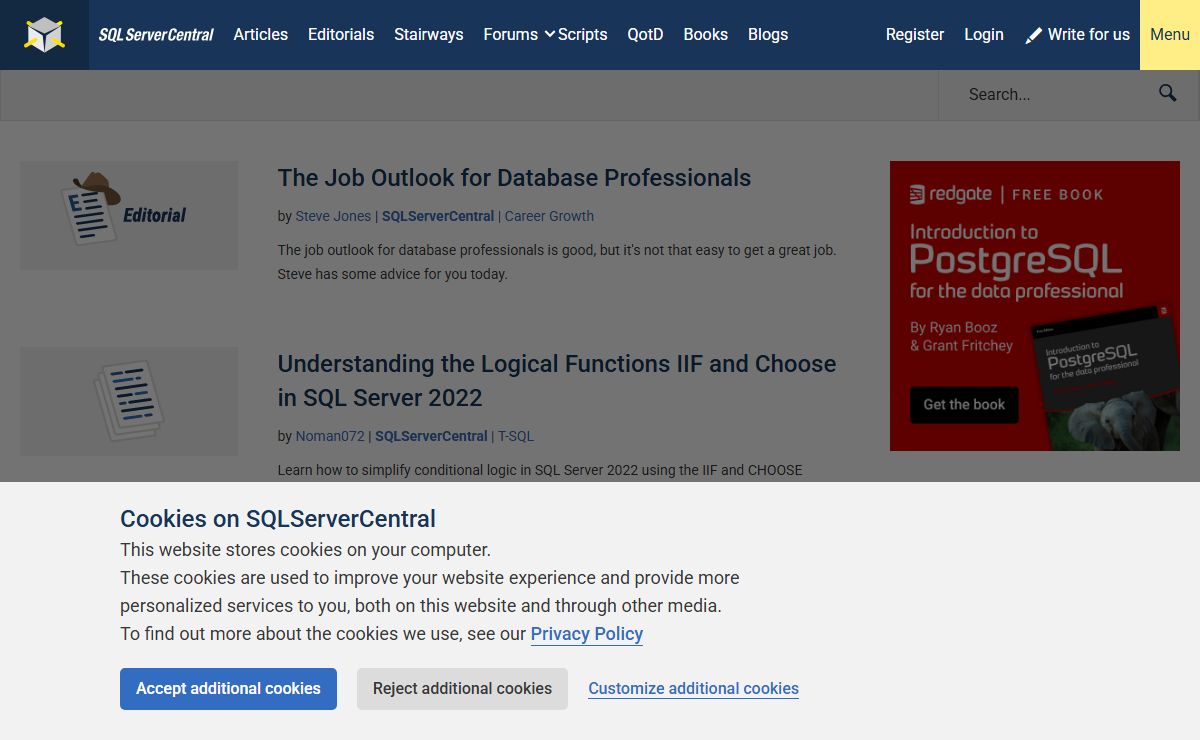The height and width of the screenshot is (740, 1200).
Task: Click the pencil icon beside Write for us
Action: point(1034,35)
